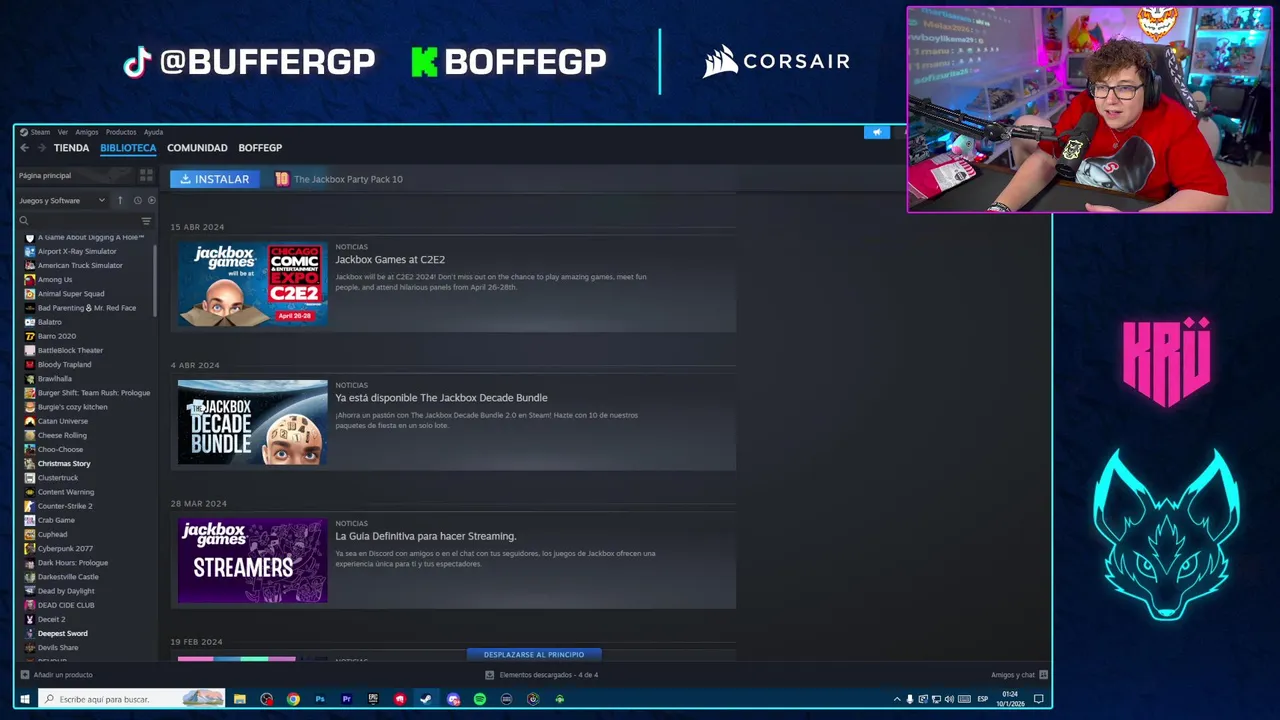Select Cyberpunk 2077 in library
The image size is (1280, 720).
click(x=65, y=548)
